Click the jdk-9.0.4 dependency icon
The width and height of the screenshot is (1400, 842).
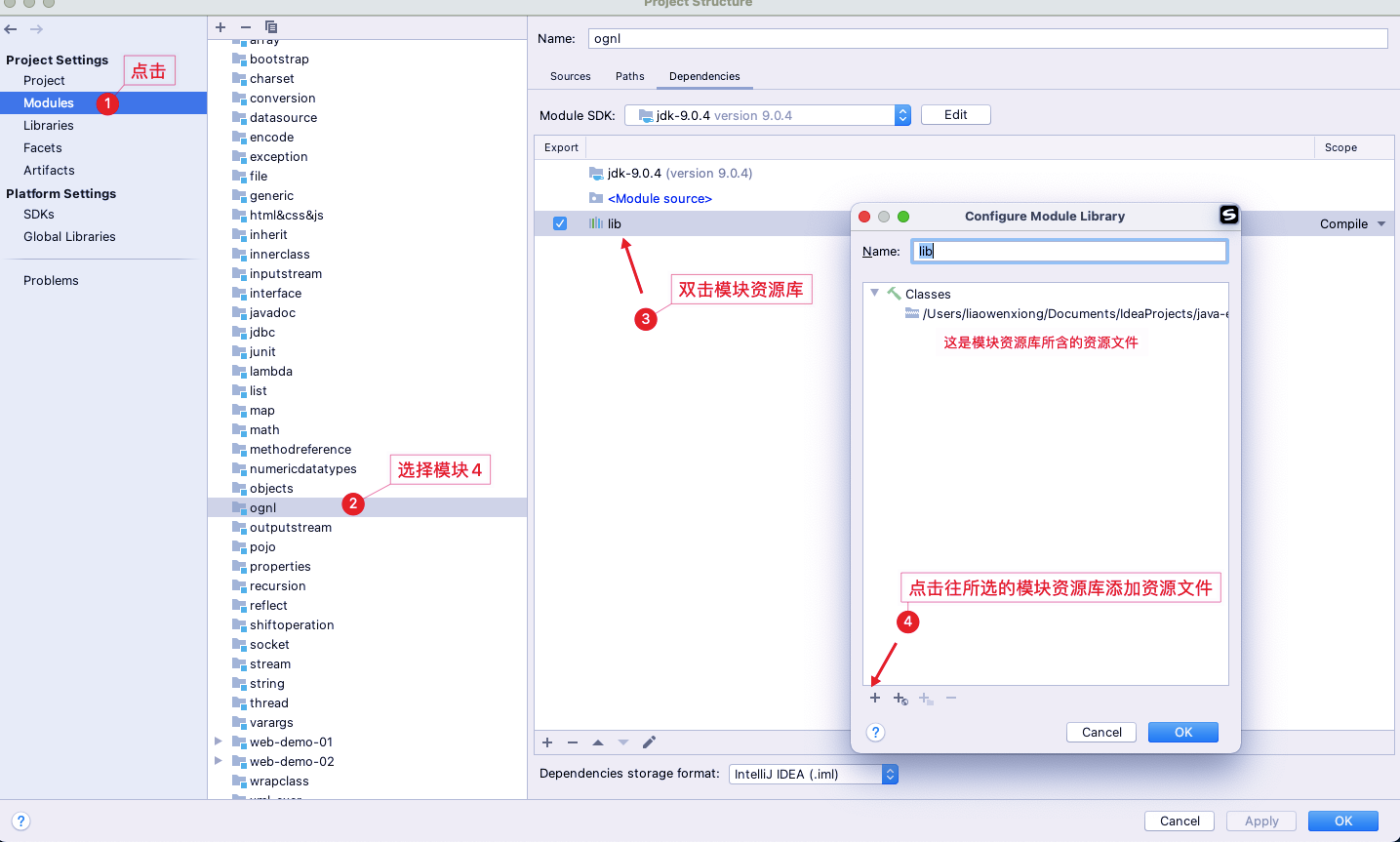pyautogui.click(x=596, y=173)
